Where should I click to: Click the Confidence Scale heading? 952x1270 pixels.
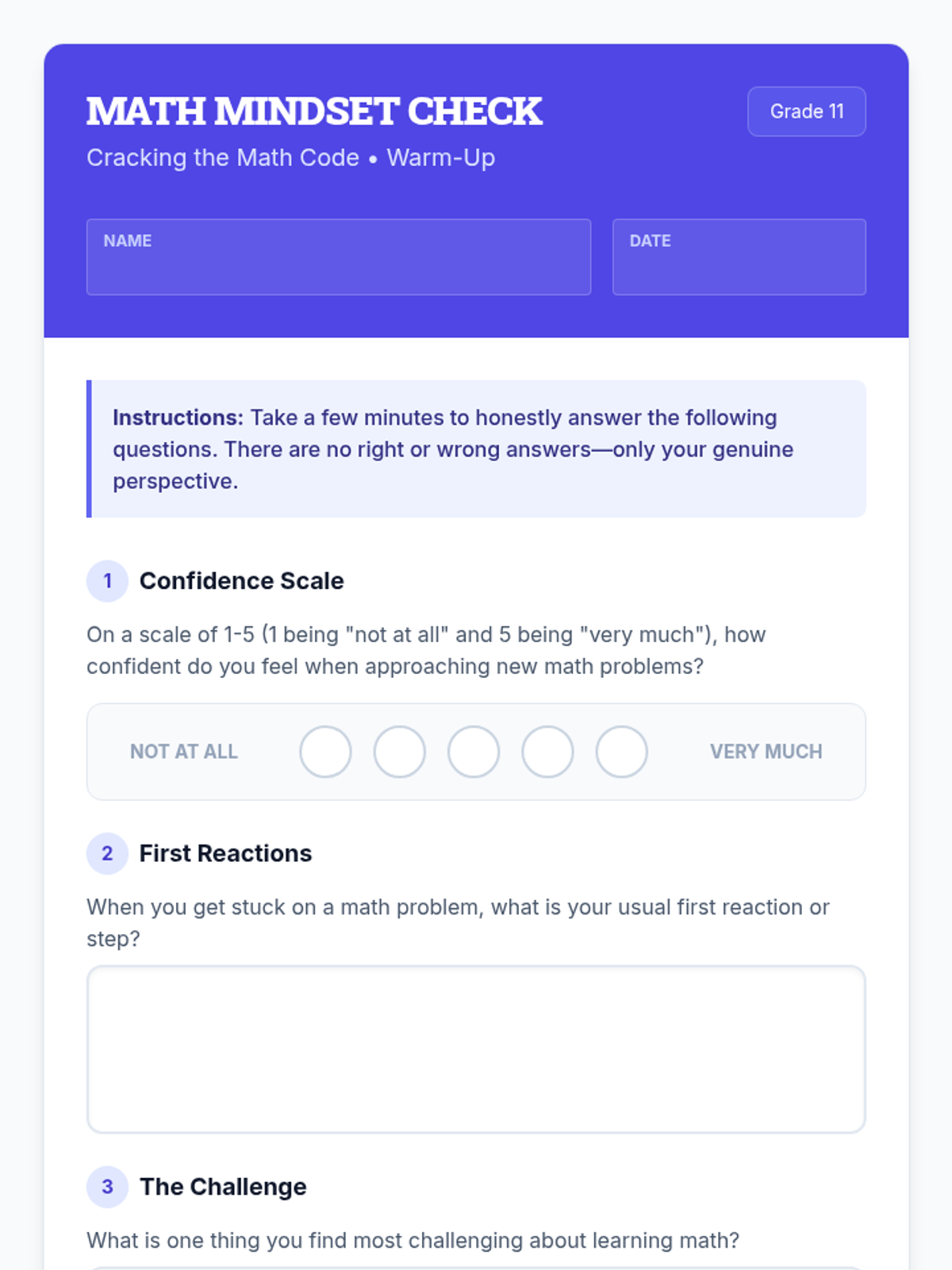click(x=241, y=581)
